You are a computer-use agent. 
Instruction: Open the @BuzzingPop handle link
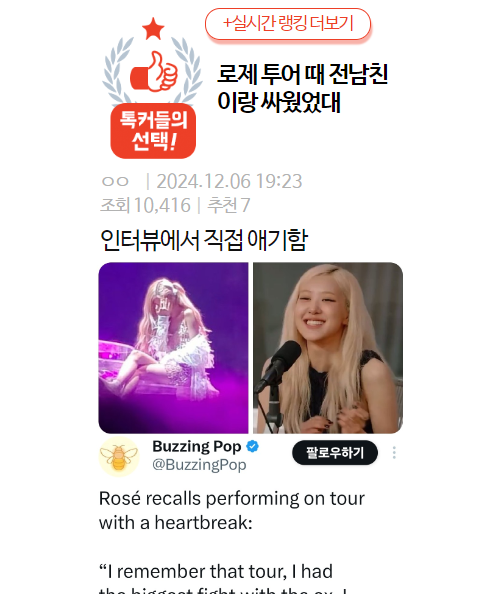(x=199, y=465)
